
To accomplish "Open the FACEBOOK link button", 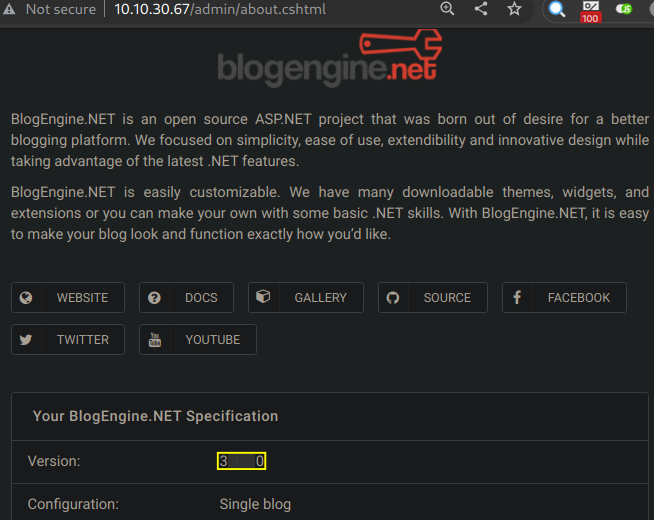I will (x=564, y=298).
